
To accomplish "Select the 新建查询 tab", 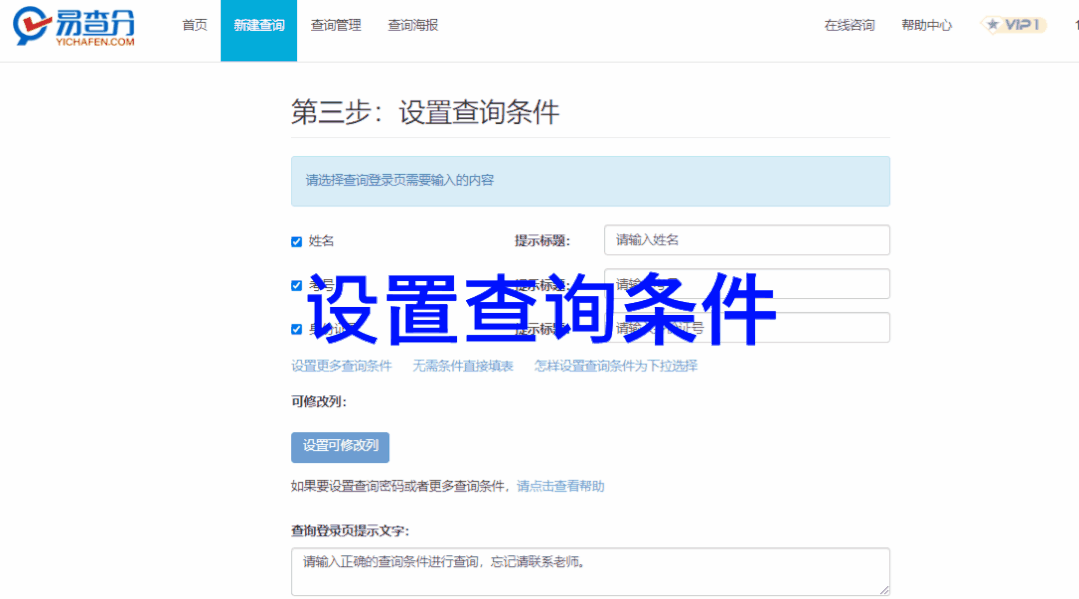I will coord(259,26).
